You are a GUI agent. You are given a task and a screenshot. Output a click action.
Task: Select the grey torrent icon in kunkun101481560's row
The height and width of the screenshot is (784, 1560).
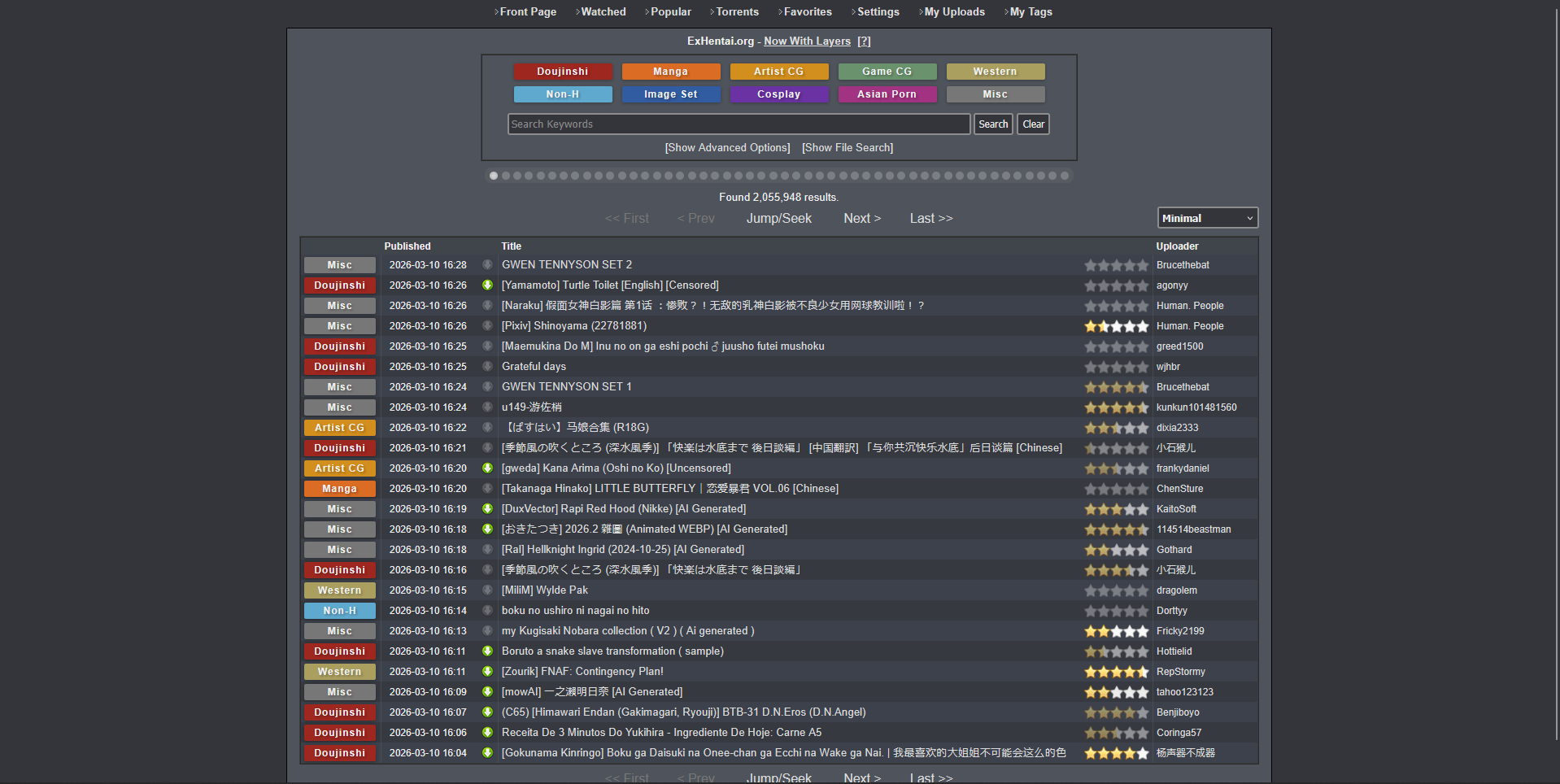(x=487, y=407)
